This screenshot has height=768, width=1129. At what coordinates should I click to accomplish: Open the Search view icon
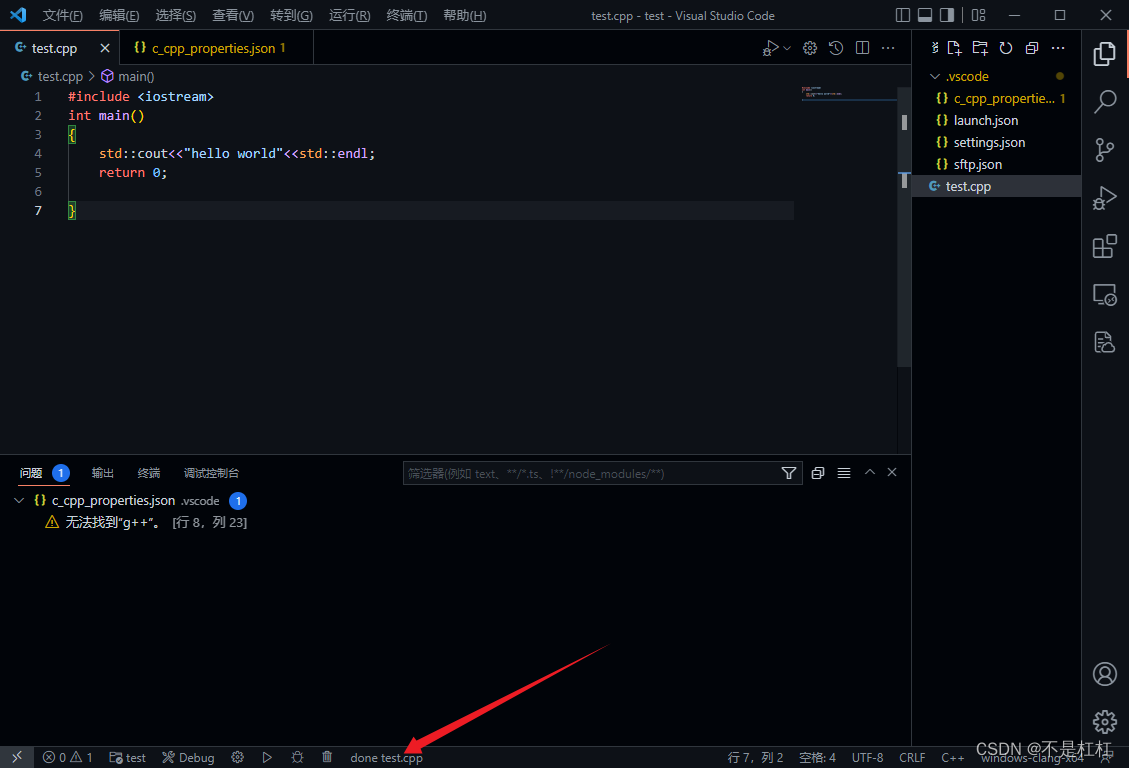pos(1104,101)
